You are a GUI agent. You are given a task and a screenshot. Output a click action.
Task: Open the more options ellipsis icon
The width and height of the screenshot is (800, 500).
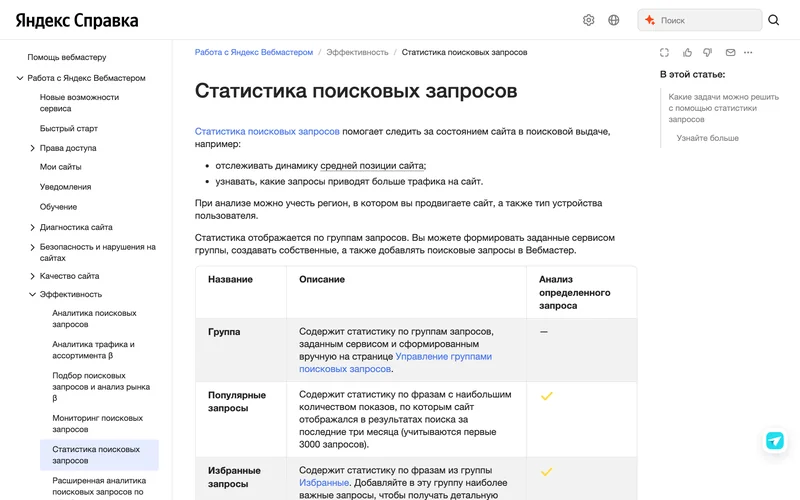748,53
